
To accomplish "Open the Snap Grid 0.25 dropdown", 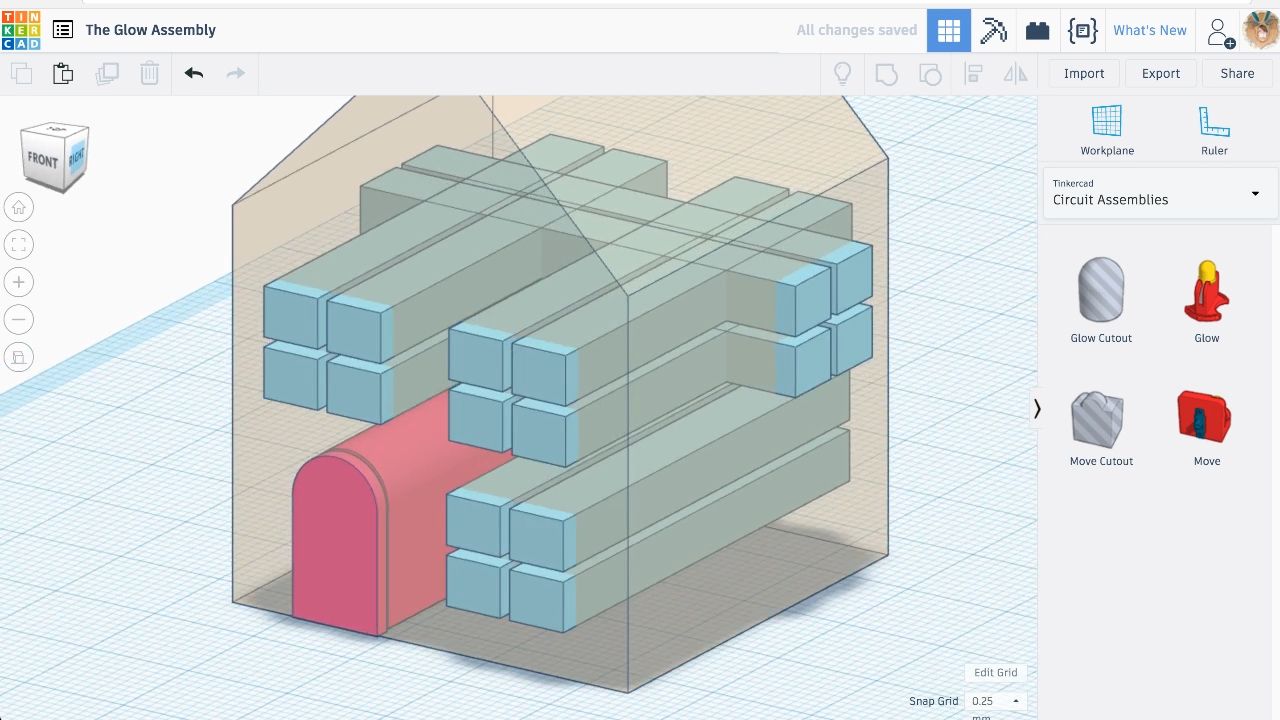I will [996, 701].
